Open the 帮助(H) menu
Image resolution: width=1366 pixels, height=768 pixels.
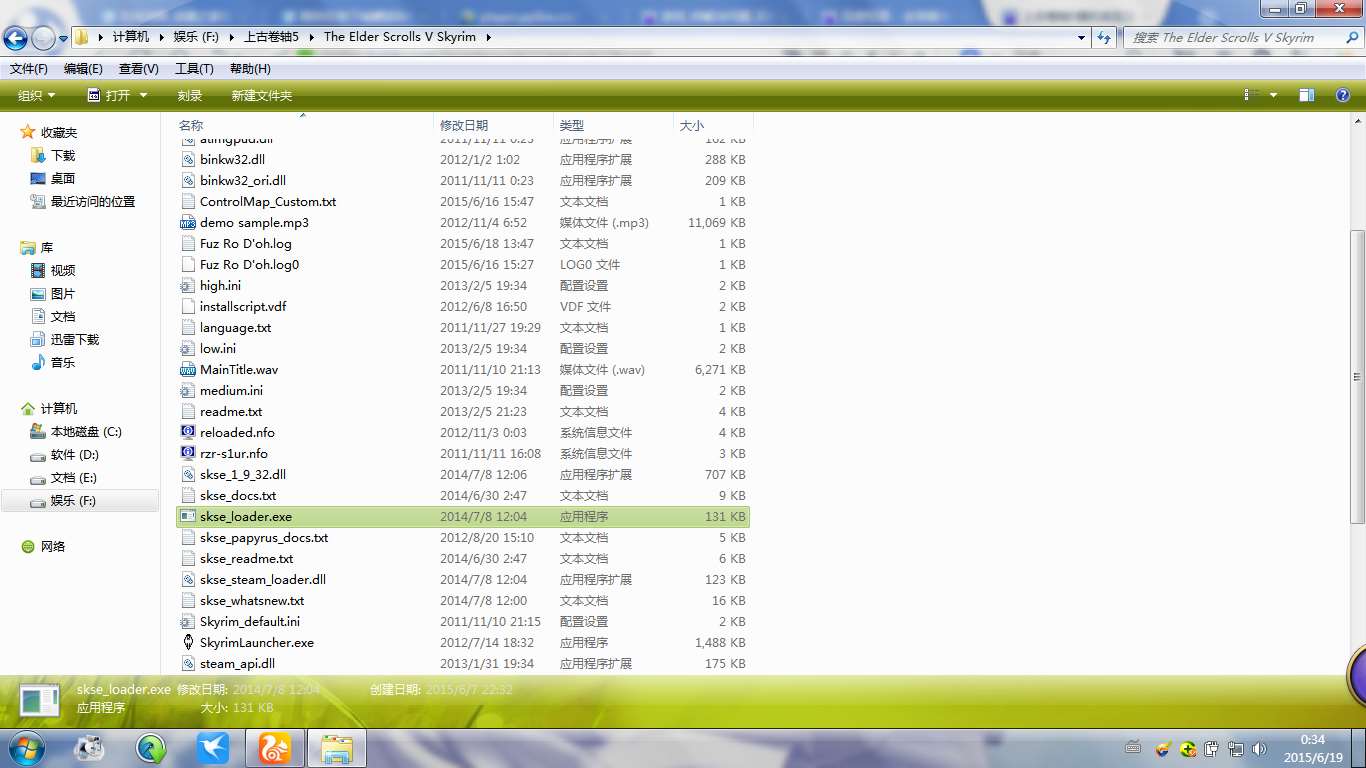click(250, 69)
